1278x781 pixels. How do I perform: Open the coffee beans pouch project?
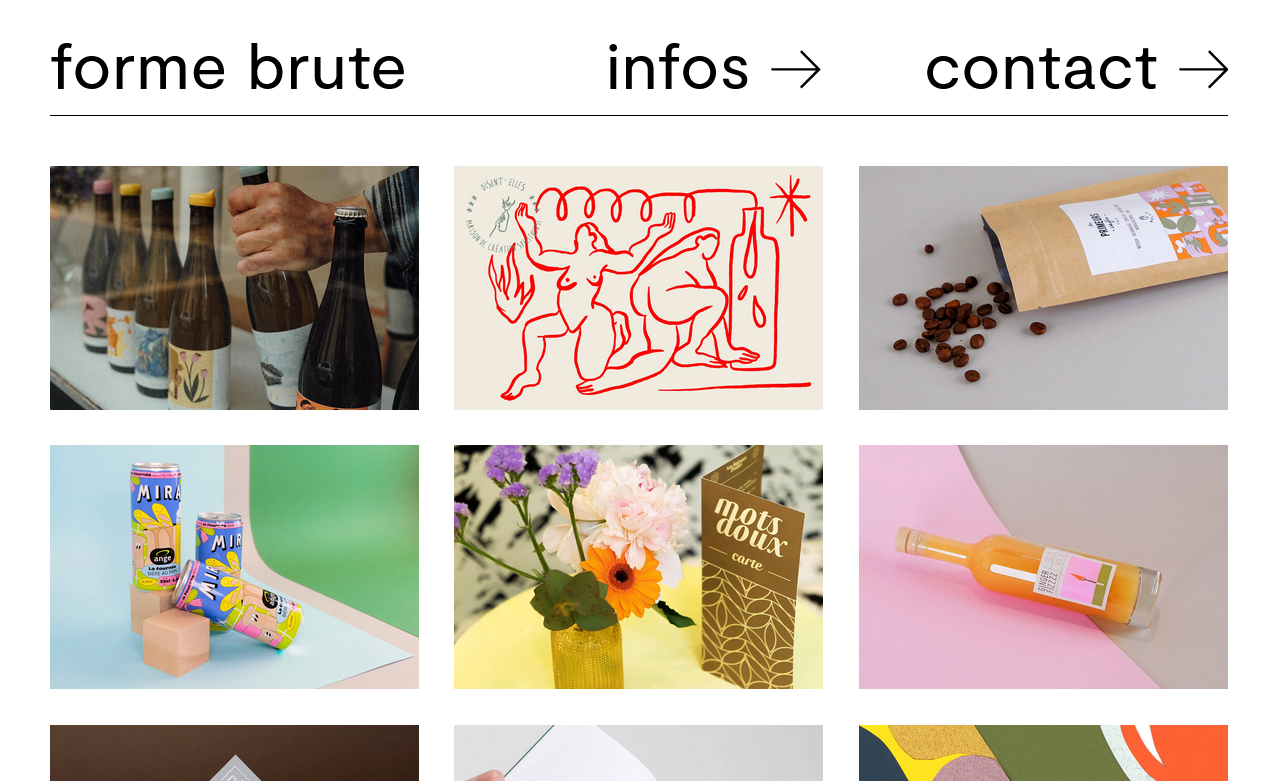coord(1043,288)
